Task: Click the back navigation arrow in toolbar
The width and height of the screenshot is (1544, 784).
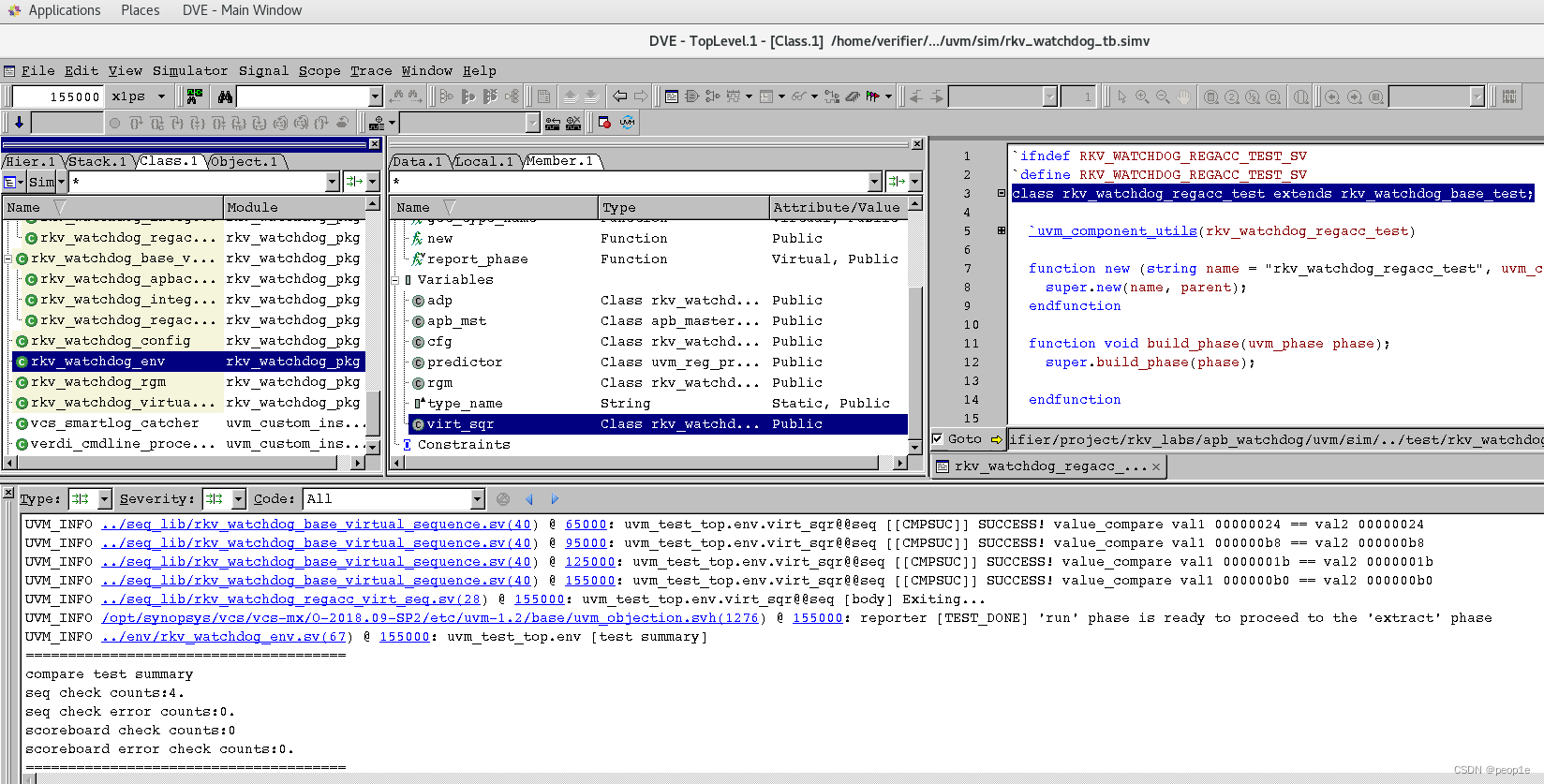Action: point(619,96)
